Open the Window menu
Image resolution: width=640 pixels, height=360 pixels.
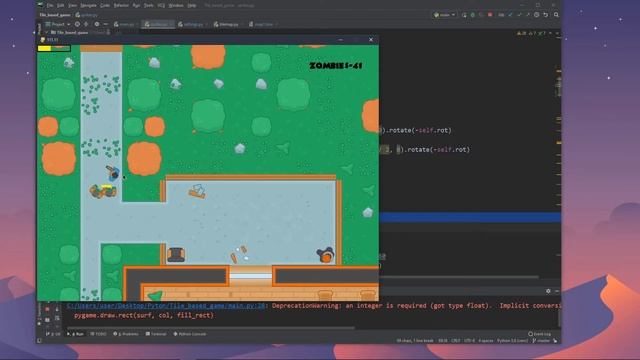click(x=176, y=6)
